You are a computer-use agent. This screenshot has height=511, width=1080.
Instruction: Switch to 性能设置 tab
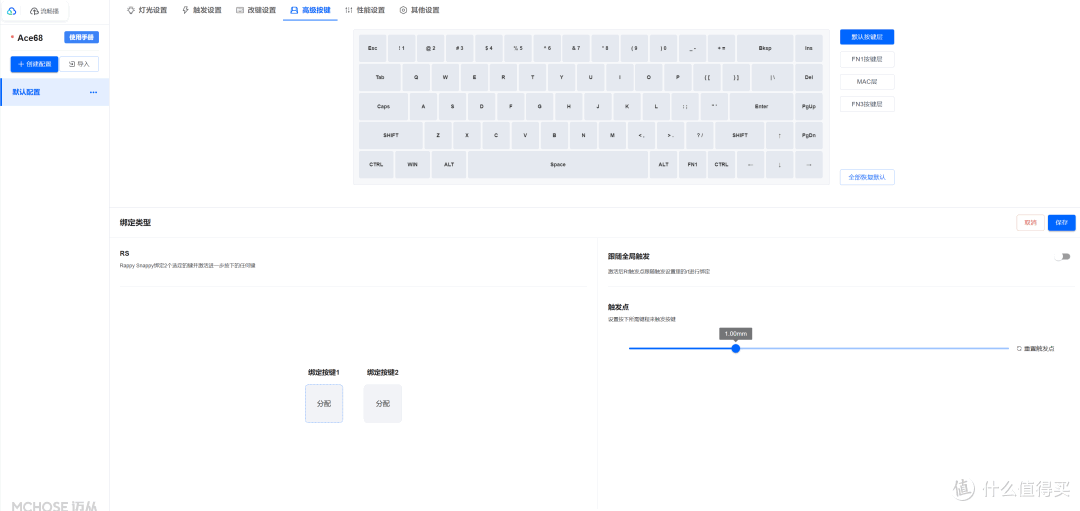coord(364,10)
